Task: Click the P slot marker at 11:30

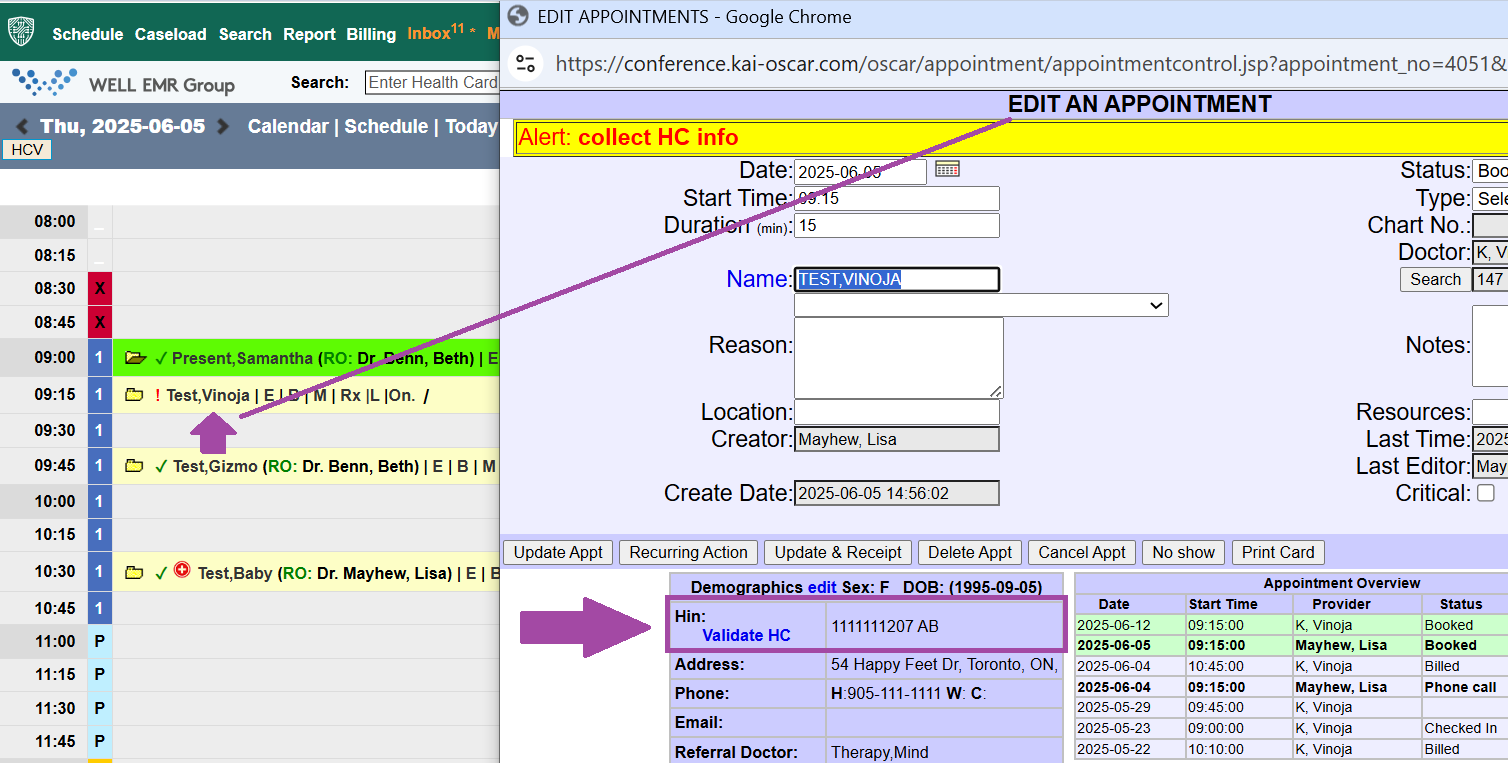Action: [100, 708]
